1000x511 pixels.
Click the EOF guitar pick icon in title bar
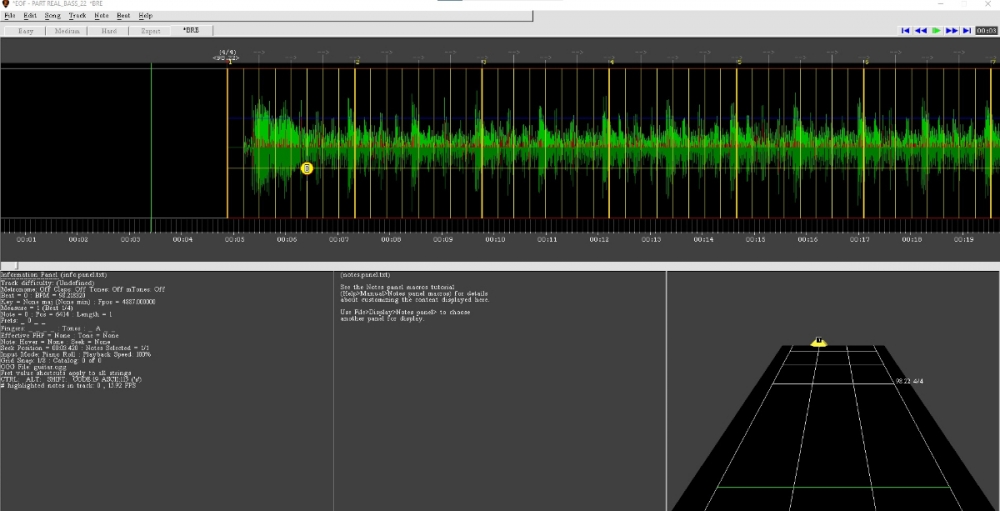[6, 4]
